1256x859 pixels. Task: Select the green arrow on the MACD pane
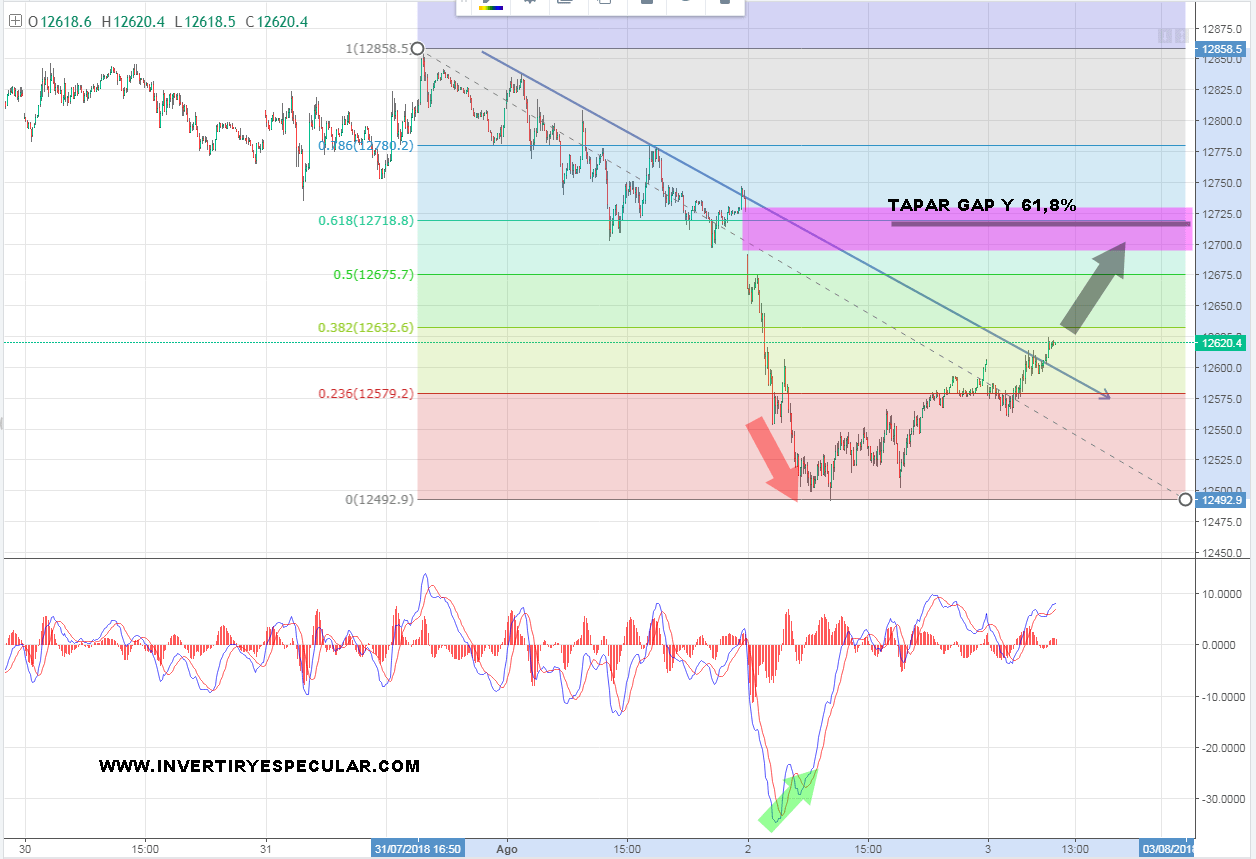(x=788, y=799)
